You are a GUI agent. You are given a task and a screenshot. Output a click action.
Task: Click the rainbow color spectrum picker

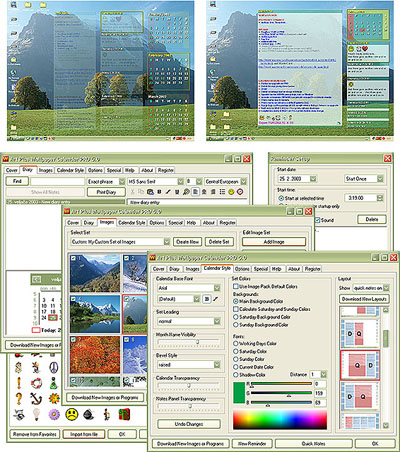(x=280, y=419)
